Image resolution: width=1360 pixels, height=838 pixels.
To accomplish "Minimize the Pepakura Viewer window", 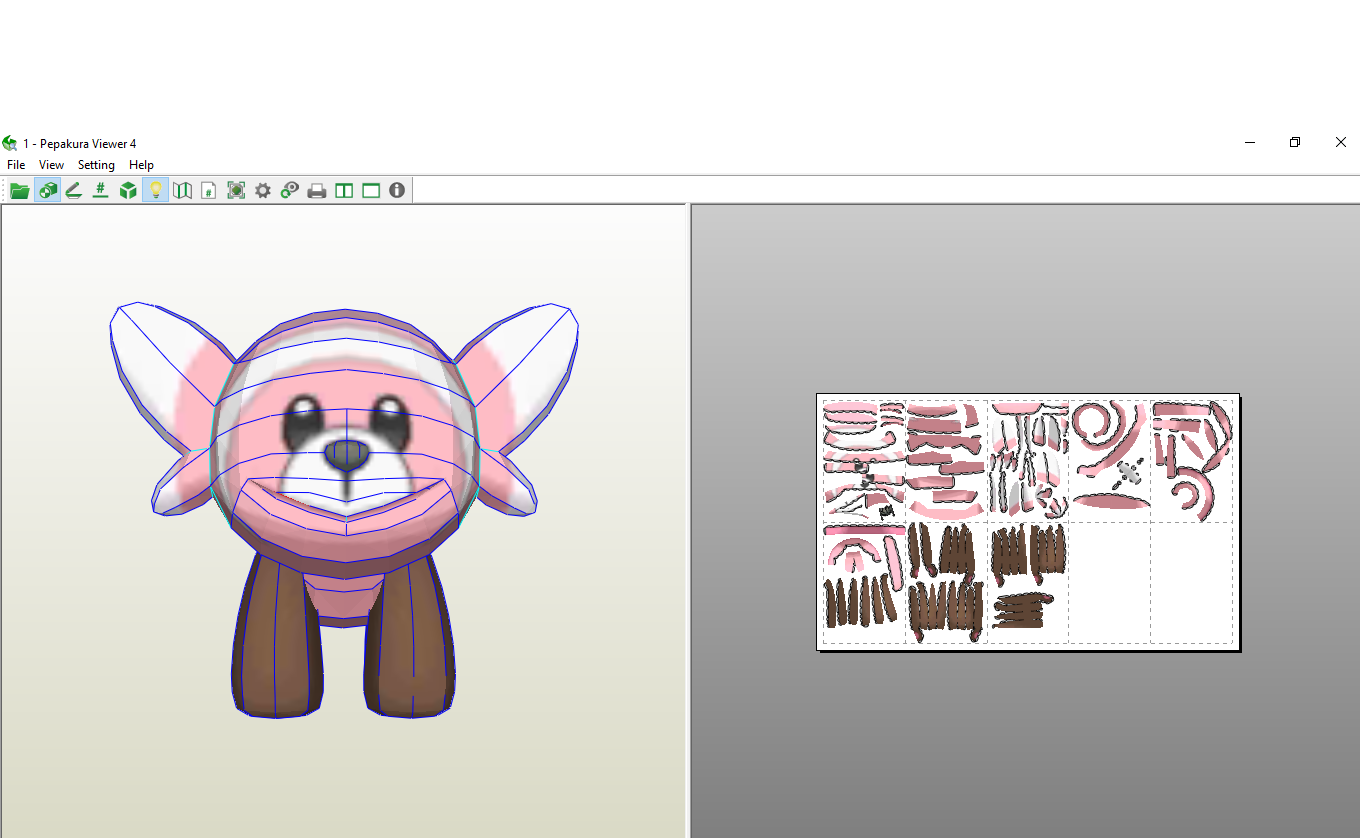I will (x=1250, y=143).
